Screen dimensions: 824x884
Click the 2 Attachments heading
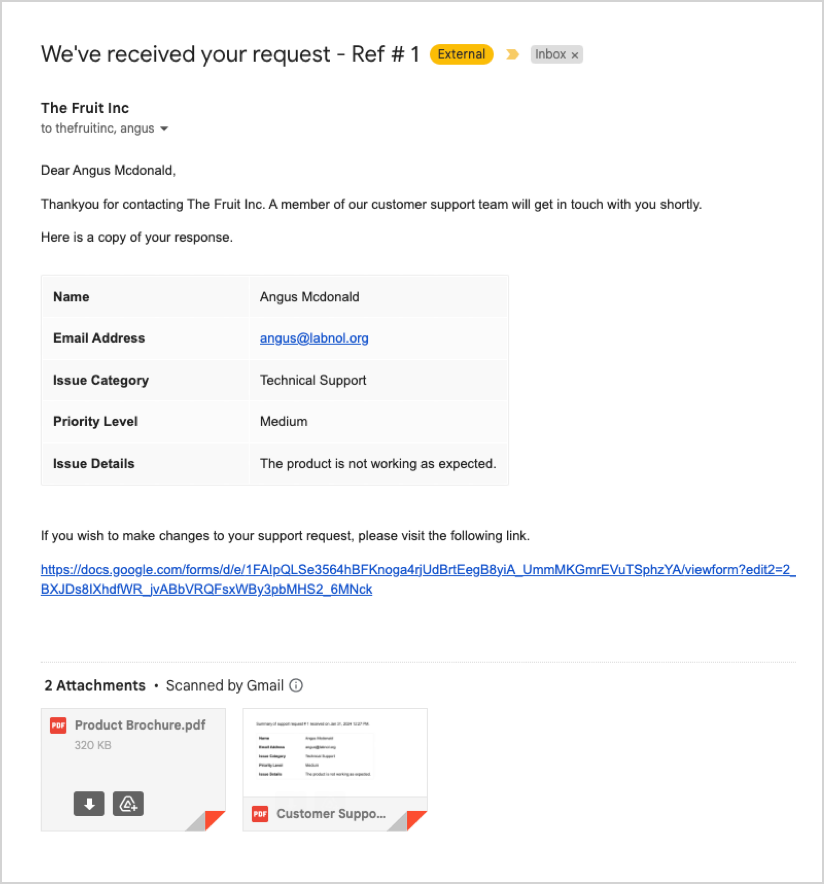[x=95, y=686]
